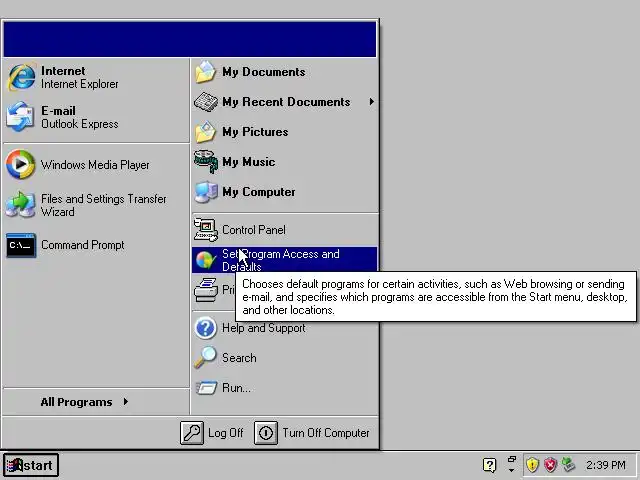The width and height of the screenshot is (640, 480).
Task: Expand the All Programs arrow
Action: click(126, 402)
